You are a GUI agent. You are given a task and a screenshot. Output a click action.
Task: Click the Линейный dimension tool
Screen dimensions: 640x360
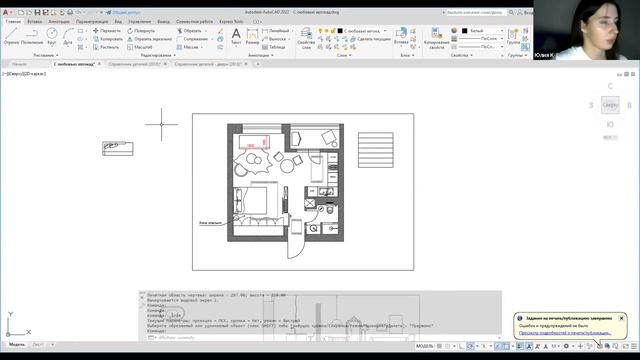pos(276,31)
